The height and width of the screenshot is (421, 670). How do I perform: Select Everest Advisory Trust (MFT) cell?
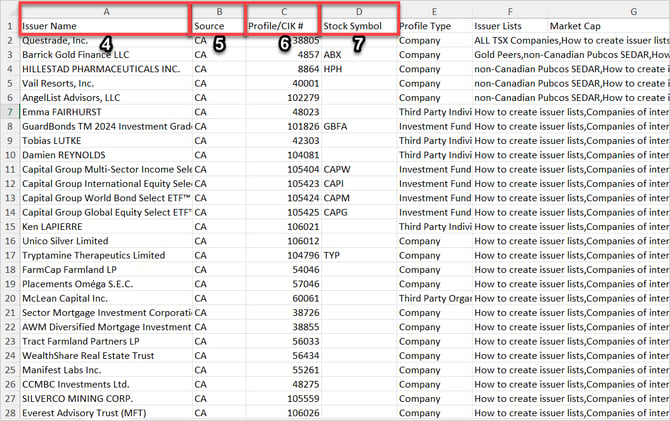click(x=106, y=413)
